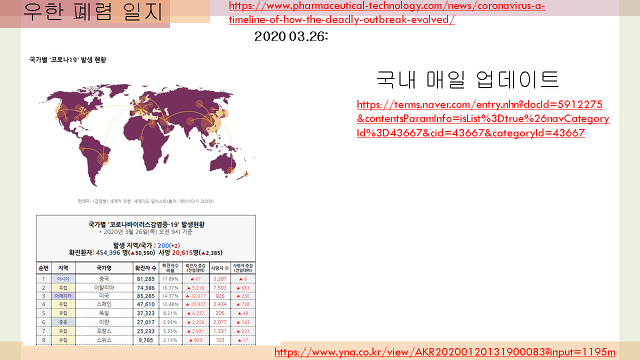The height and width of the screenshot is (360, 640).
Task: Click the country name '스위스' in row 8
Action: pyautogui.click(x=104, y=340)
